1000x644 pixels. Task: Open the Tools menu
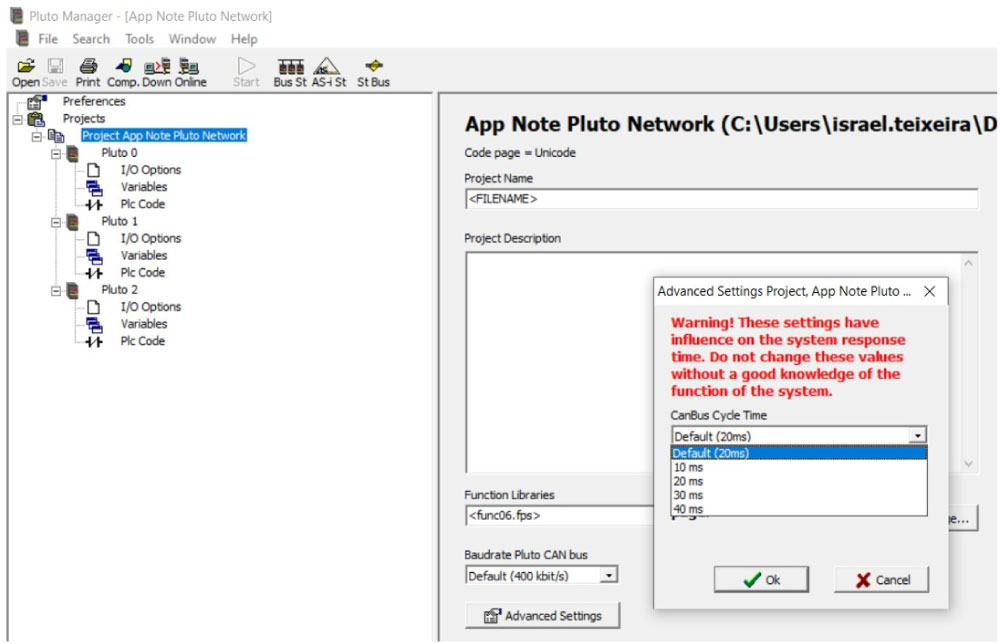tap(139, 39)
